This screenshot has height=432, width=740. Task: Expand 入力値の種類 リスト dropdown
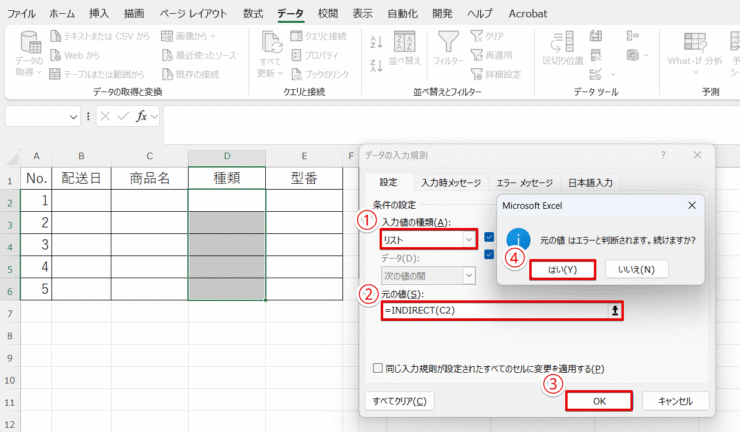coord(469,240)
